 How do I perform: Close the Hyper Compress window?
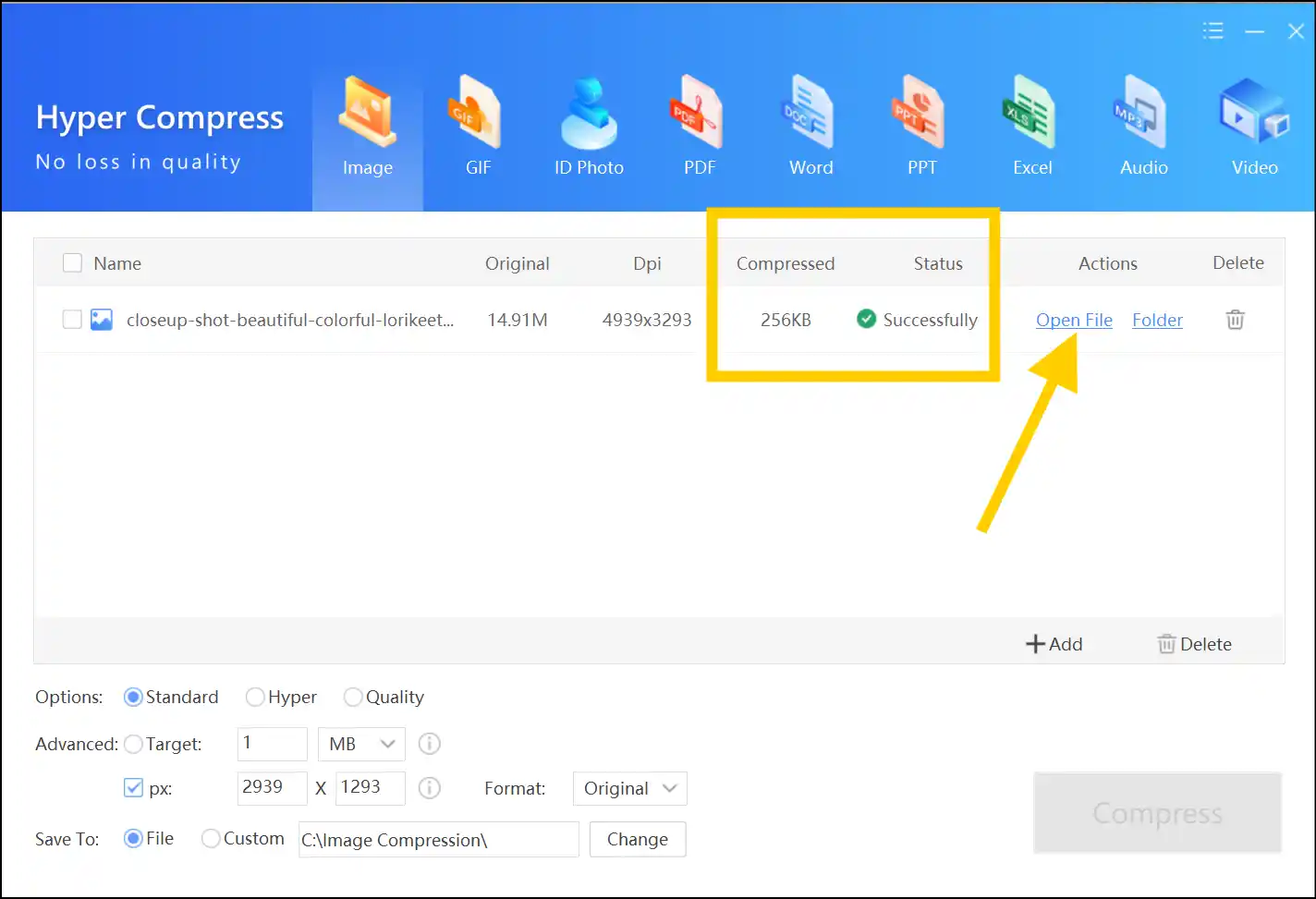click(x=1296, y=31)
